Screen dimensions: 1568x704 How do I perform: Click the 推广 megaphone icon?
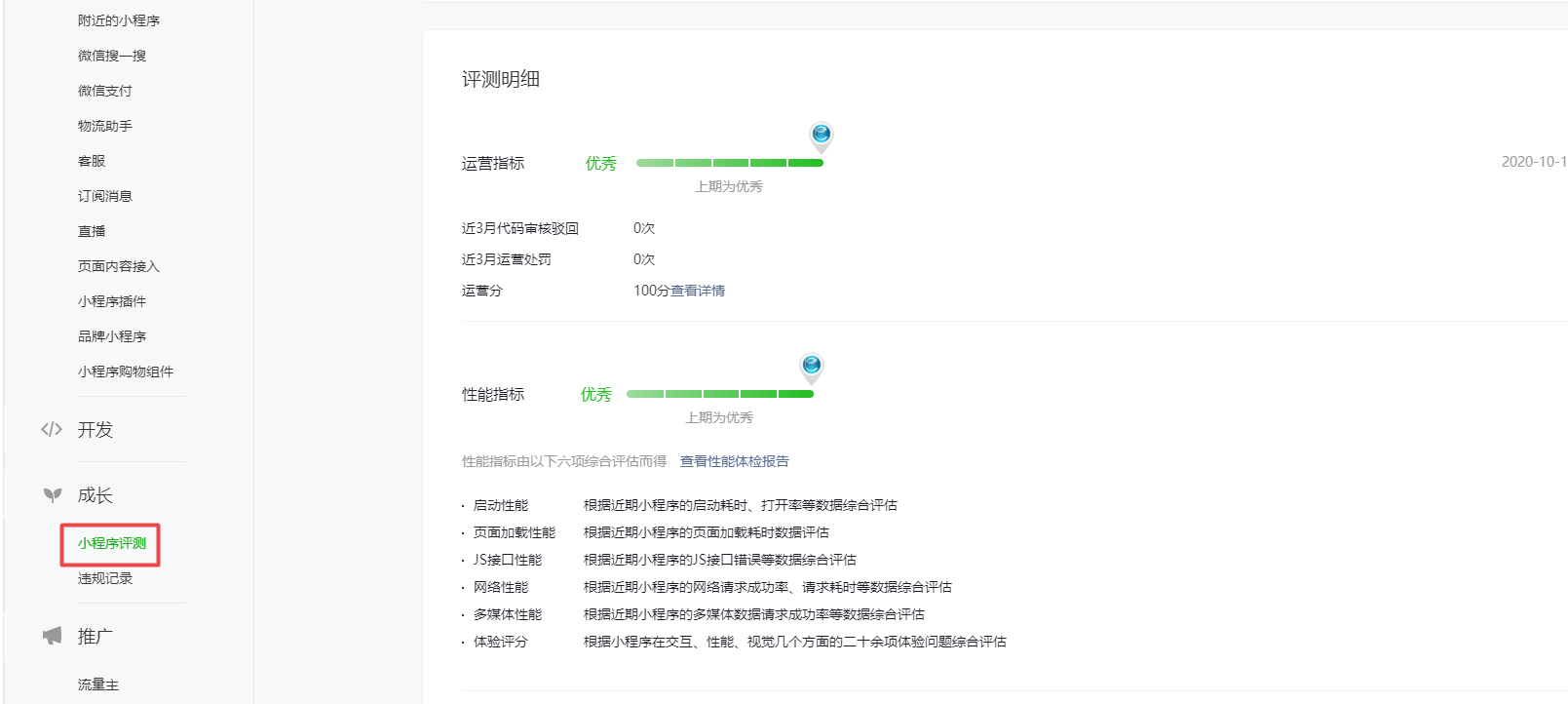[x=53, y=636]
